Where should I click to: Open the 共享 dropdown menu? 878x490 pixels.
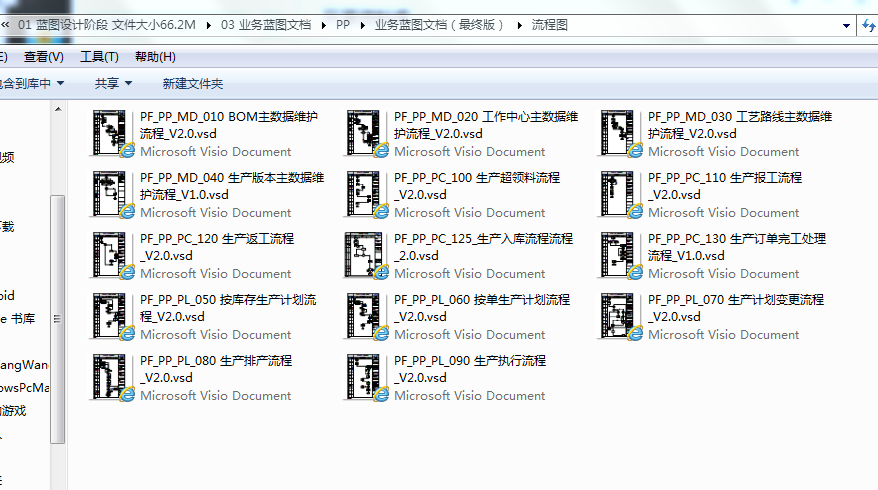(x=113, y=83)
